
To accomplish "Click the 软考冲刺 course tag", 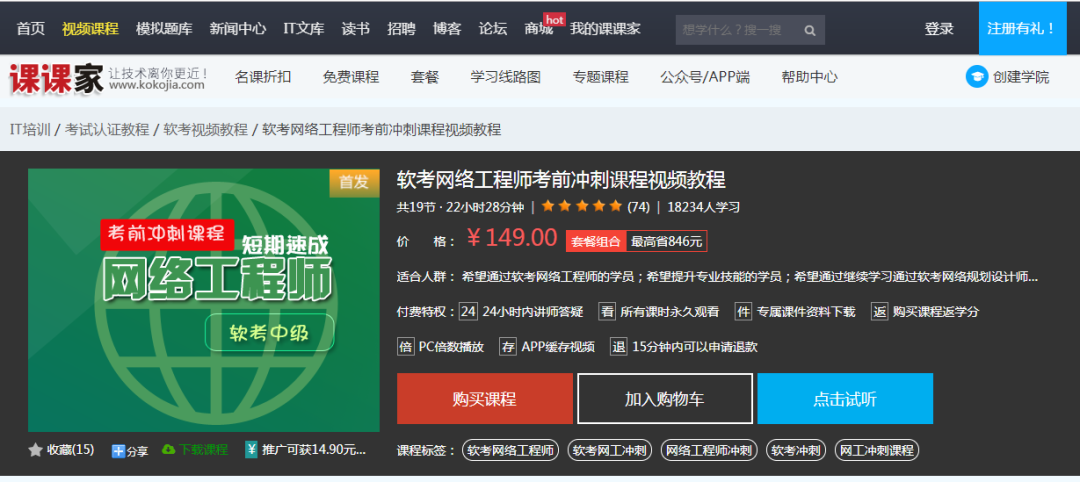I will point(796,451).
